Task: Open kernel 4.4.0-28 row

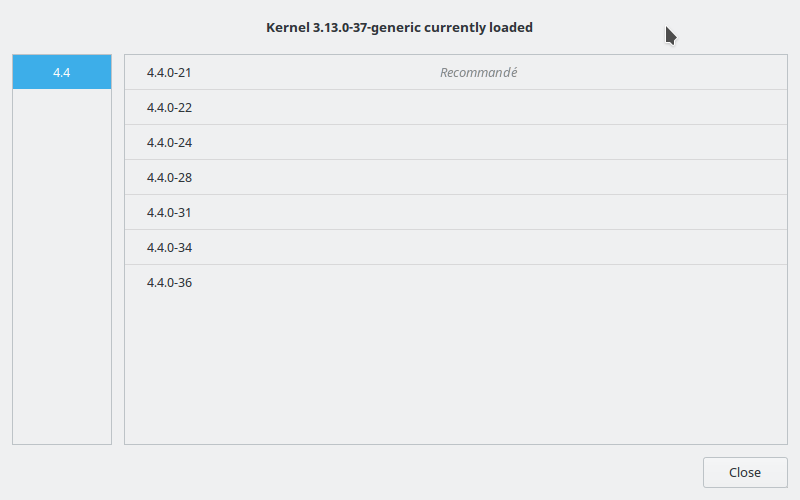Action: (456, 177)
